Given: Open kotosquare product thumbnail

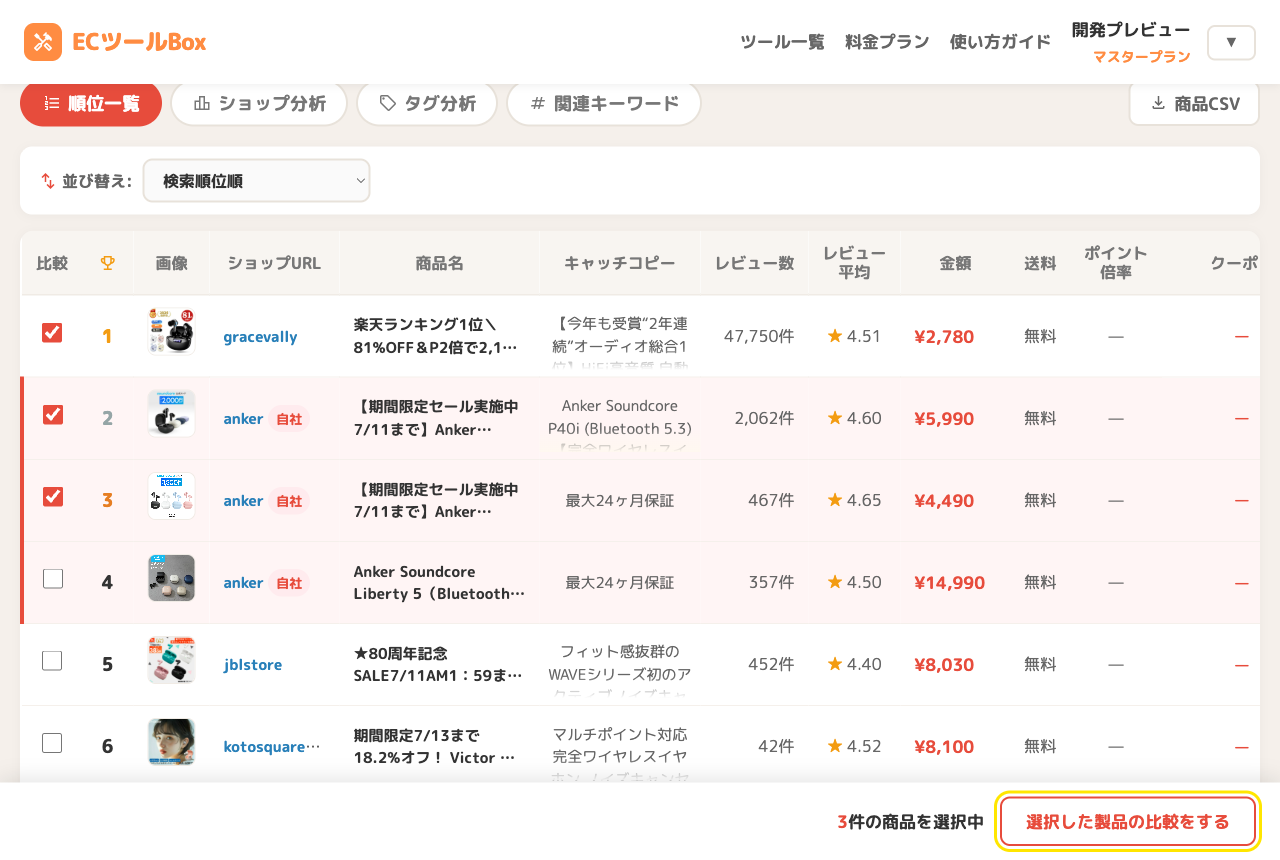Looking at the screenshot, I should (x=171, y=742).
